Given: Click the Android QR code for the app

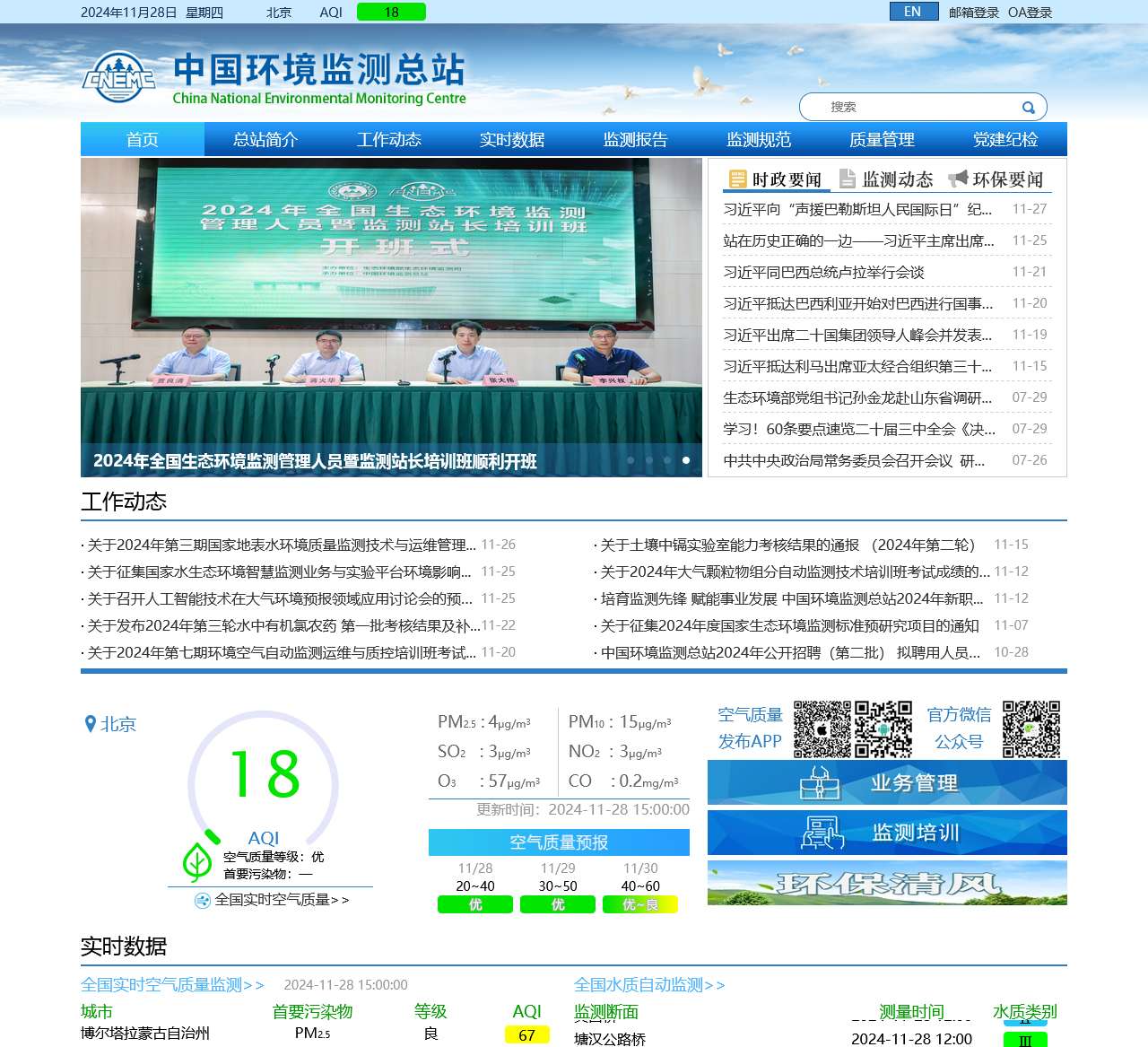Looking at the screenshot, I should tap(883, 729).
